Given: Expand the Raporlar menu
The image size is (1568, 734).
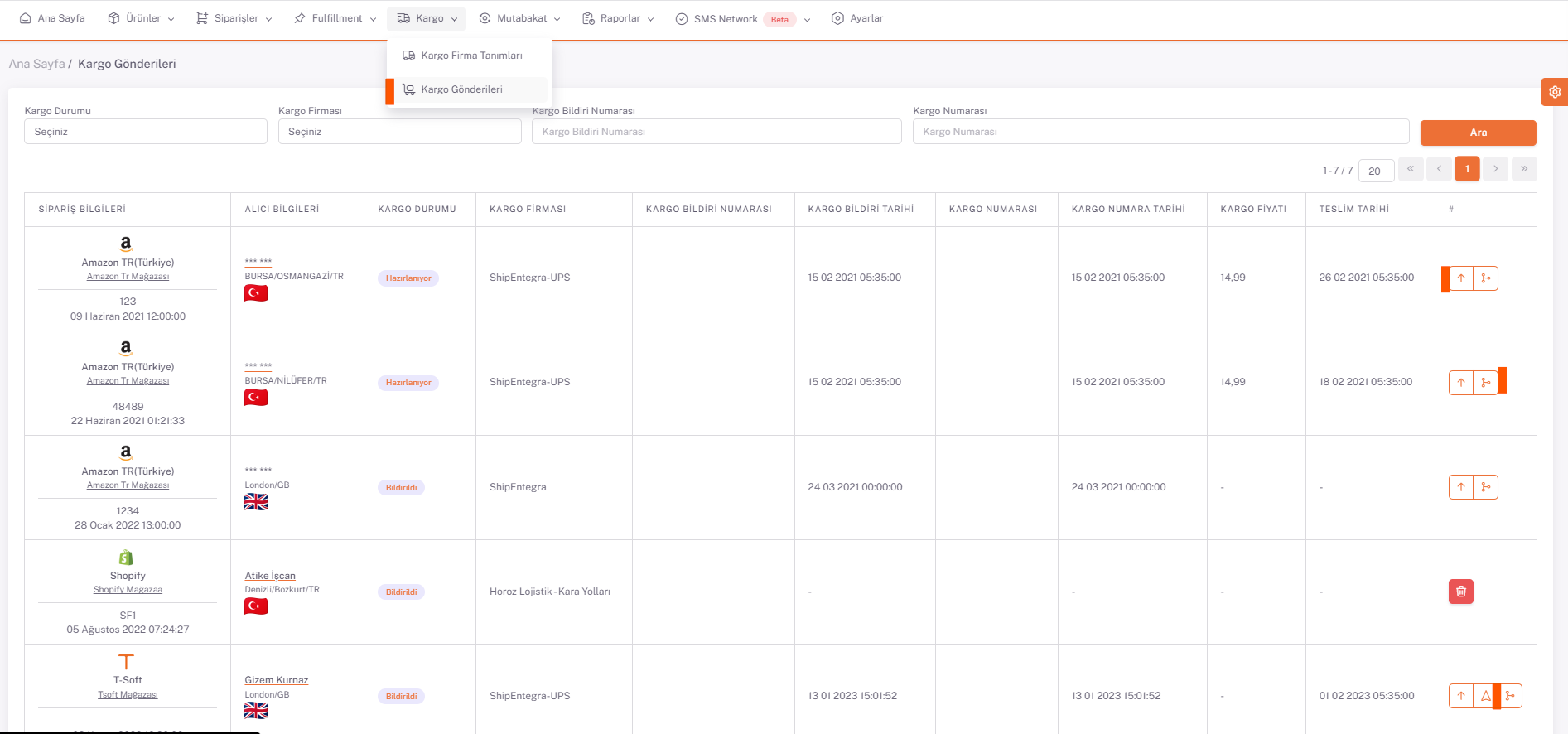Looking at the screenshot, I should point(618,18).
